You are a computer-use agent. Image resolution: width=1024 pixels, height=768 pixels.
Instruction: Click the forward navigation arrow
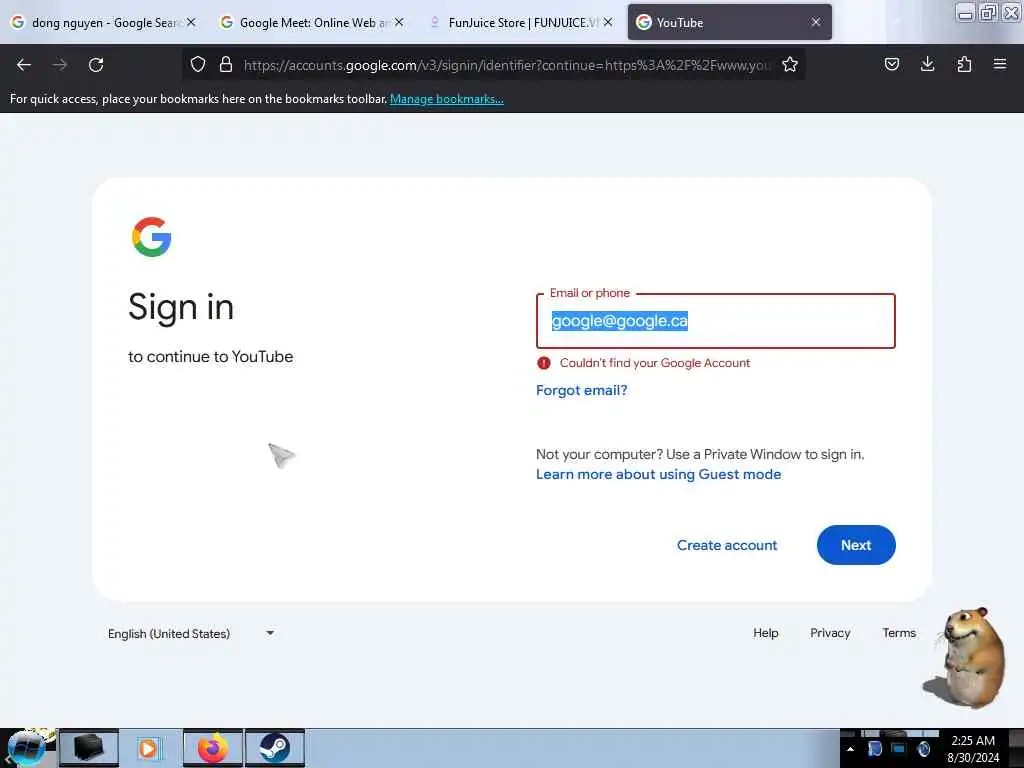60,65
